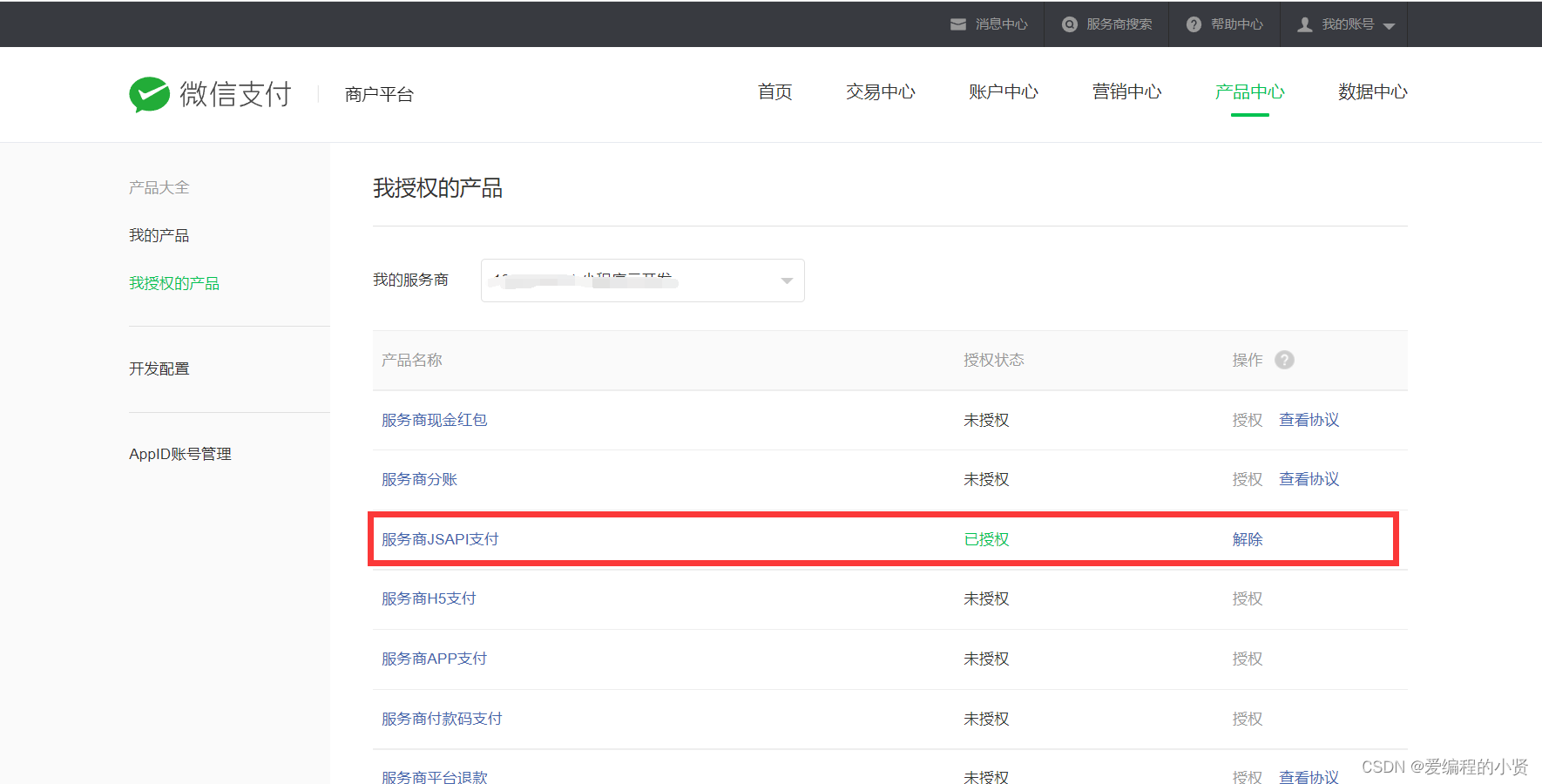Click the 已授权 status of JSAPI支付
Screen dimensions: 1542x784
pyautogui.click(x=986, y=539)
